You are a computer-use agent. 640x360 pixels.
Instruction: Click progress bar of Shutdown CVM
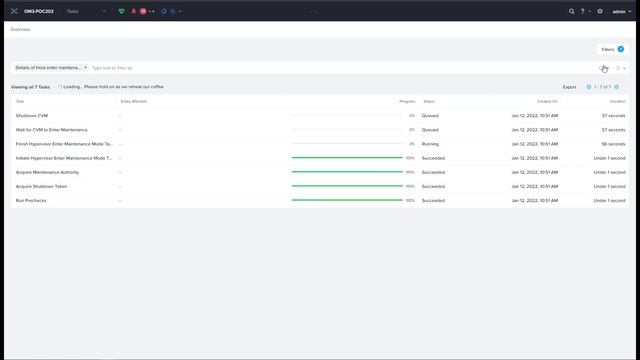click(347, 116)
